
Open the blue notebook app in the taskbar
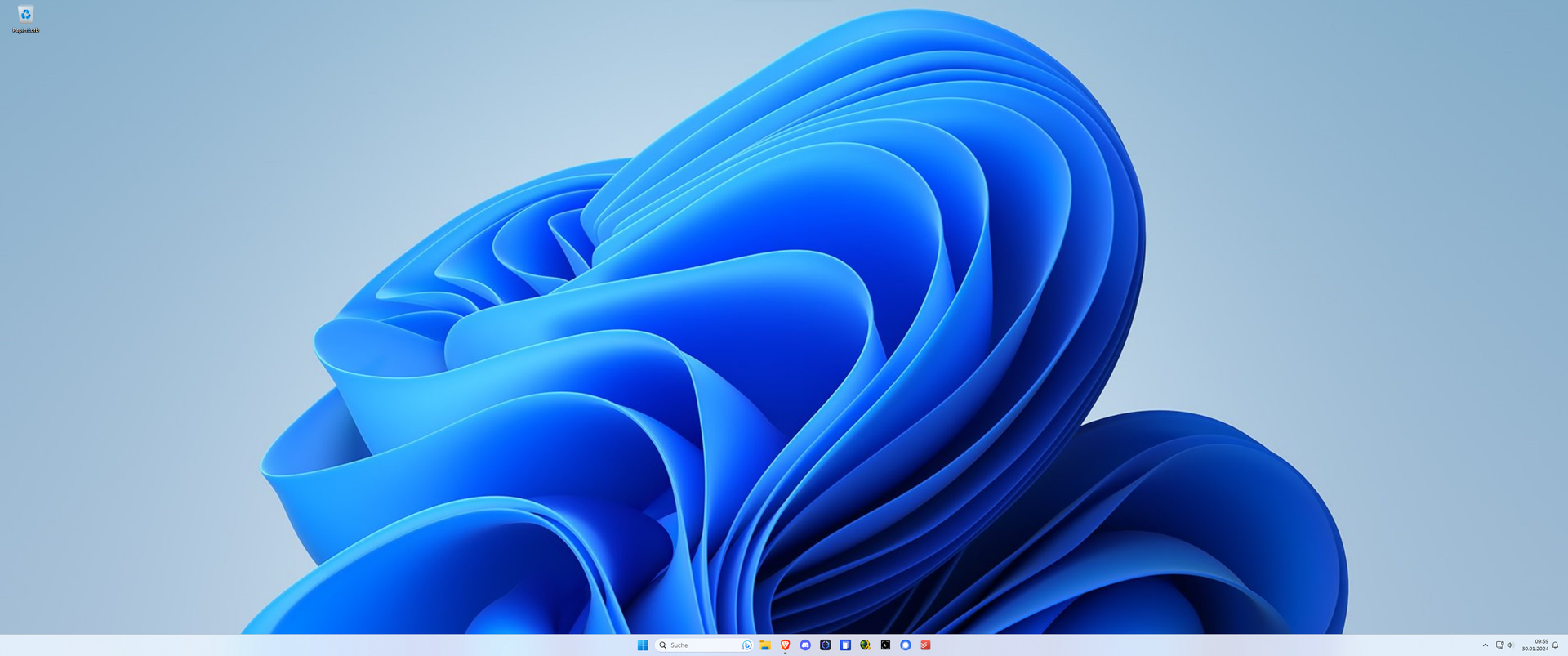pos(845,645)
